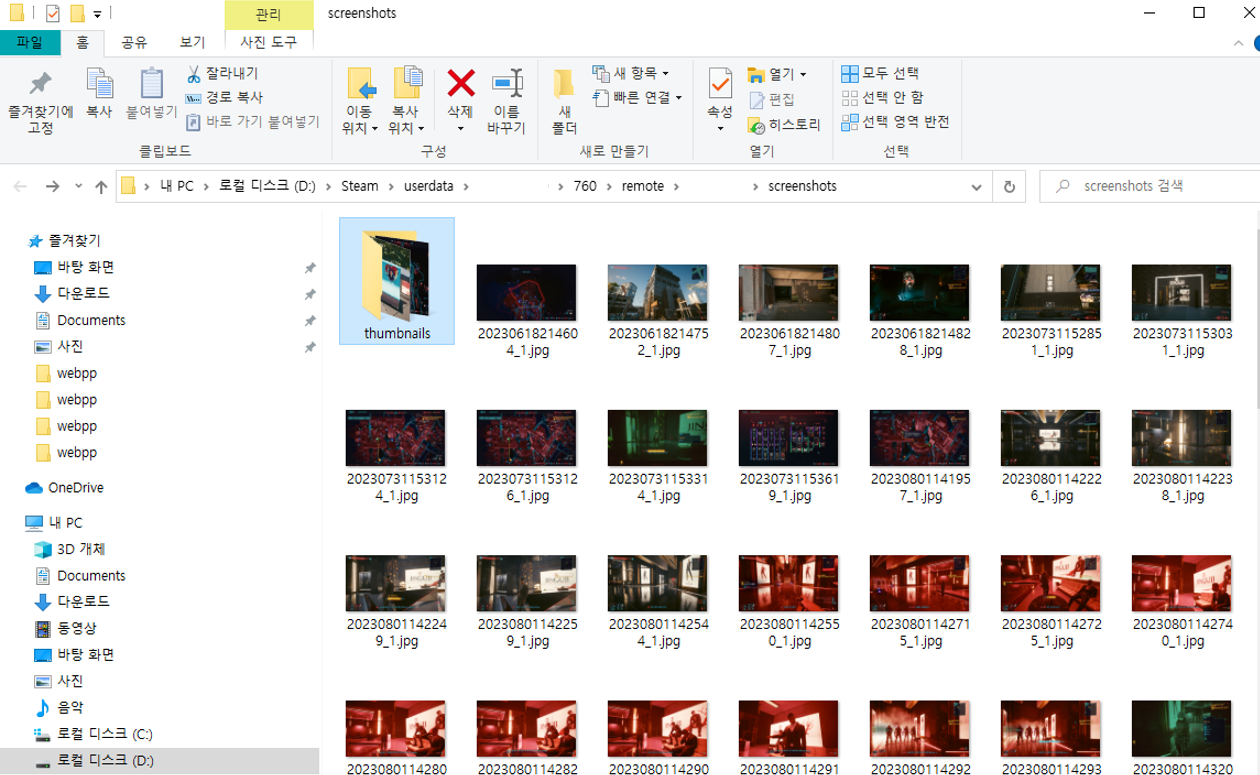
Task: Click Properties icon in Quick Access Toolbar
Action: click(x=52, y=13)
